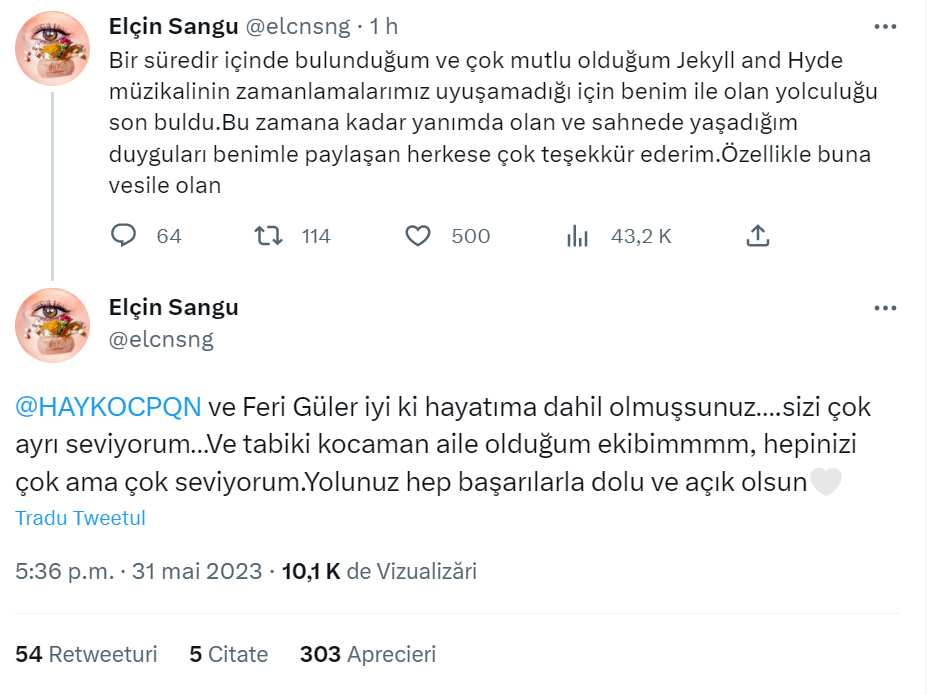This screenshot has width=937, height=695.
Task: Open the first tweet's three-dot menu
Action: point(885,27)
